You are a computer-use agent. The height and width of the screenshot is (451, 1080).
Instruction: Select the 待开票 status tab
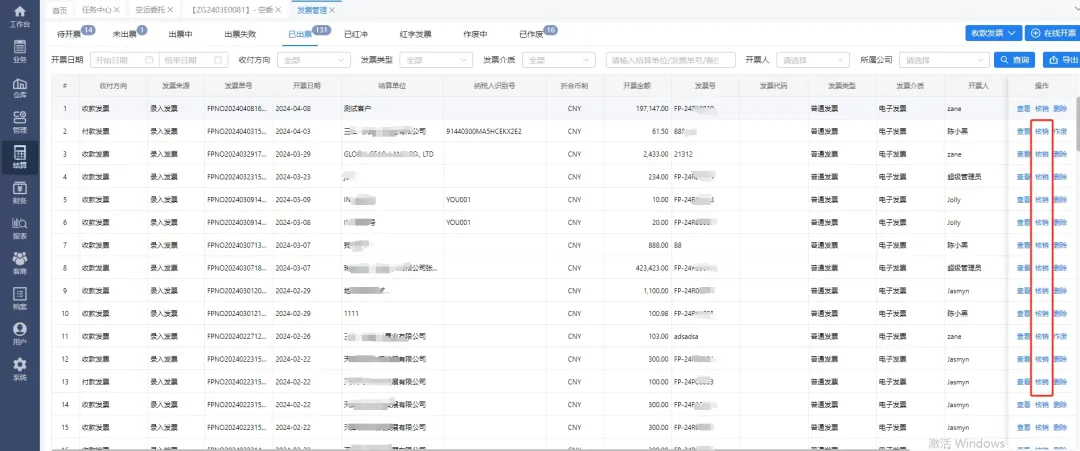(x=69, y=34)
